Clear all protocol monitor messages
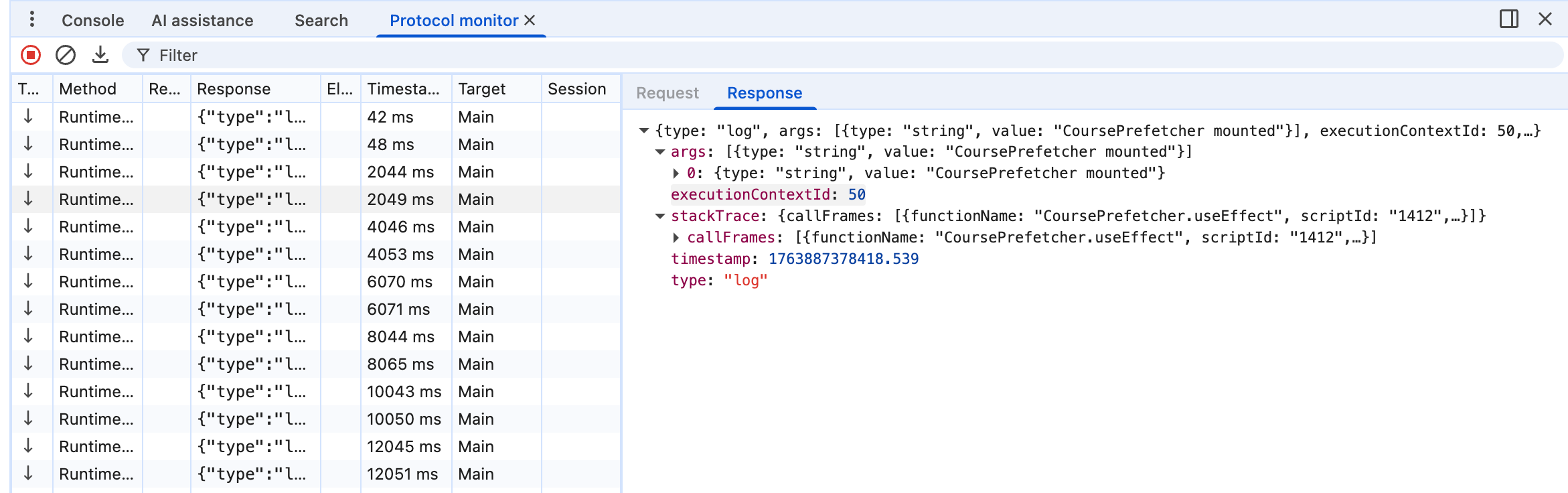The width and height of the screenshot is (1568, 493). click(x=65, y=55)
